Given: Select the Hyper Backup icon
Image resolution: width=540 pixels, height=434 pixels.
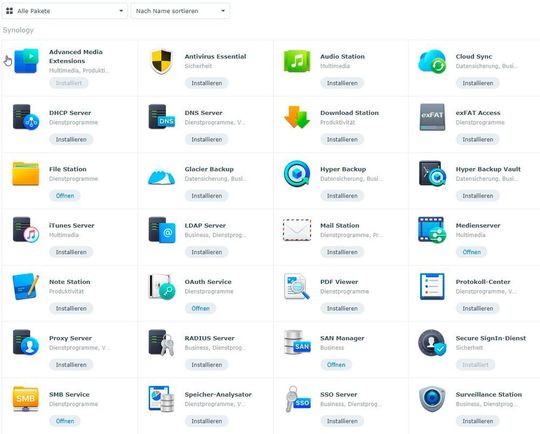Looking at the screenshot, I should click(x=297, y=174).
